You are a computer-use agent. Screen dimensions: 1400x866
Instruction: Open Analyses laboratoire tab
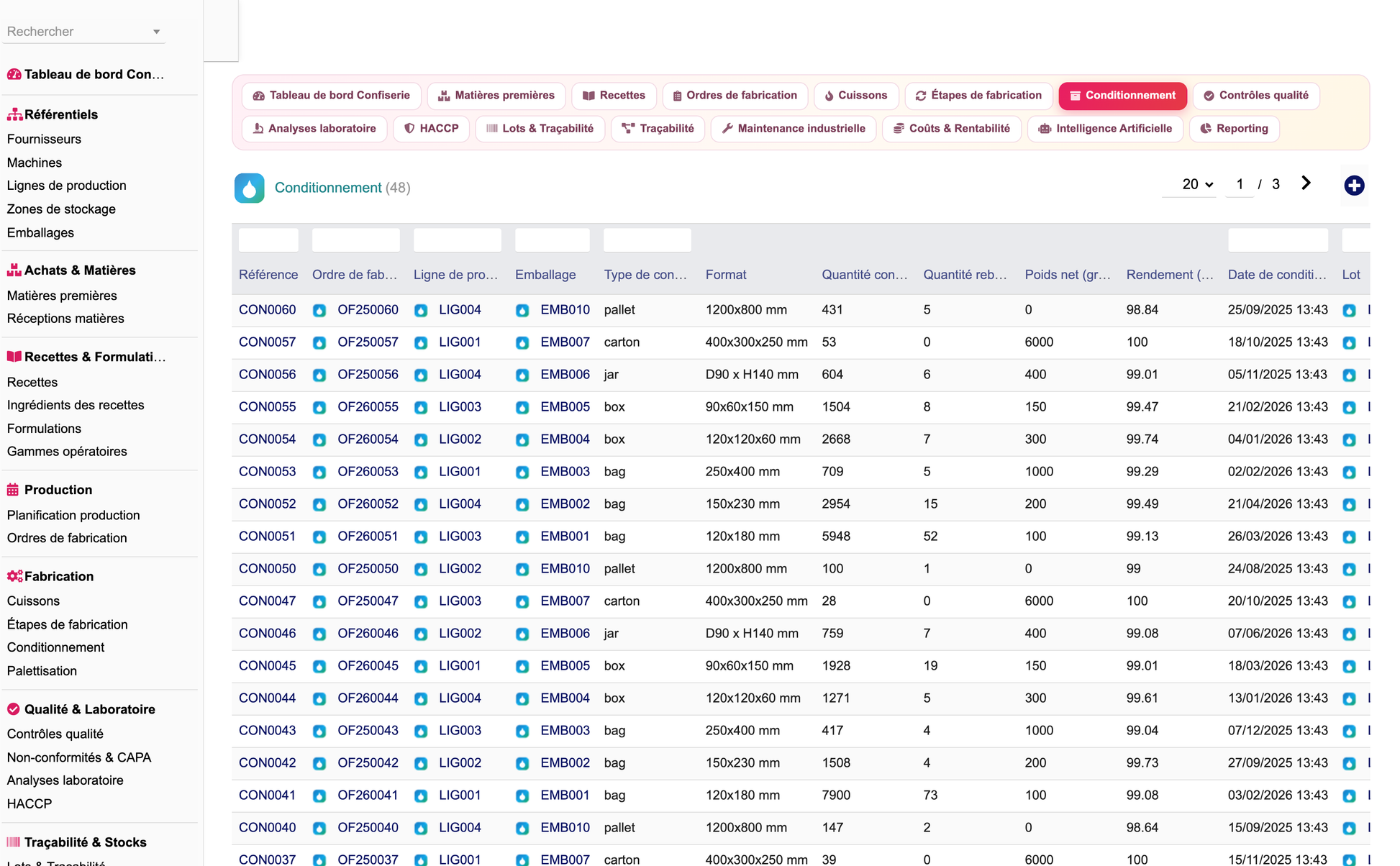pyautogui.click(x=314, y=129)
